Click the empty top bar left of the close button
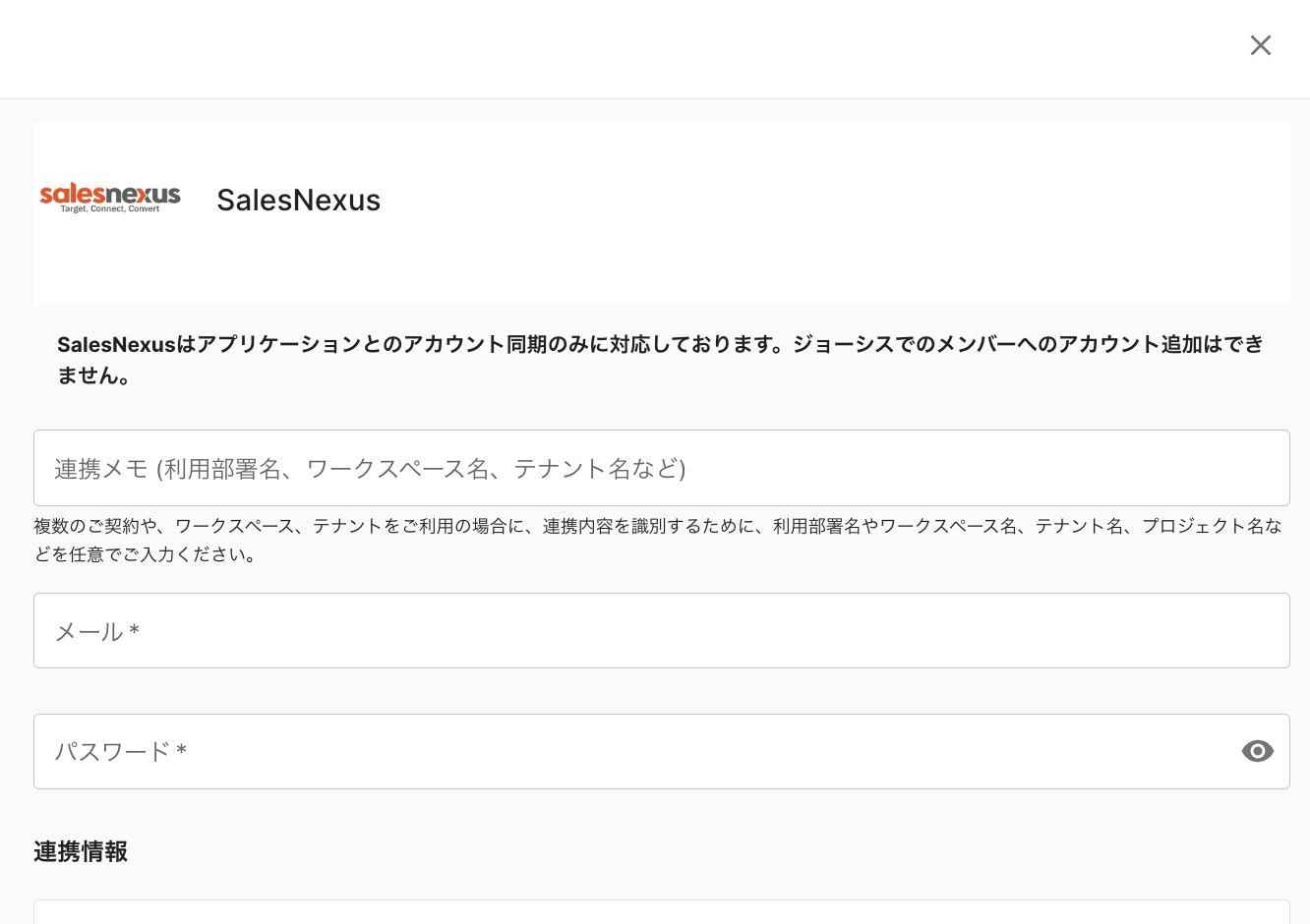The height and width of the screenshot is (924, 1310). point(590,49)
